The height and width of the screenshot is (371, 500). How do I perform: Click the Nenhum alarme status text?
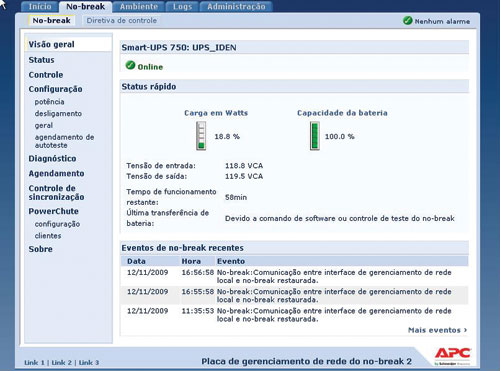442,21
